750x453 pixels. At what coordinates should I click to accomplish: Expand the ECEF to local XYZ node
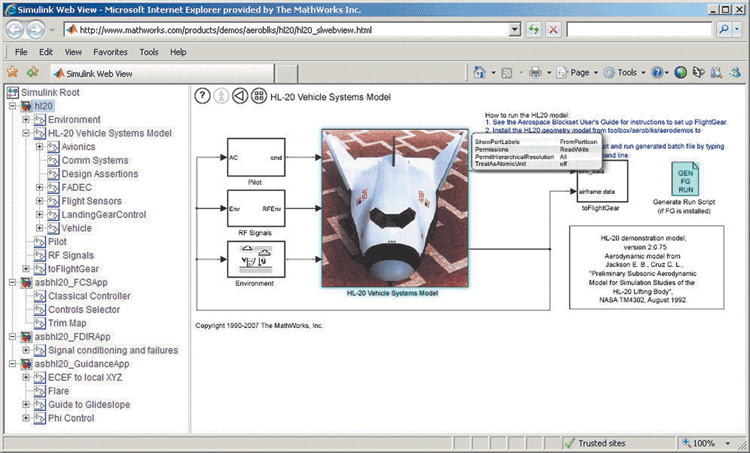pos(26,377)
